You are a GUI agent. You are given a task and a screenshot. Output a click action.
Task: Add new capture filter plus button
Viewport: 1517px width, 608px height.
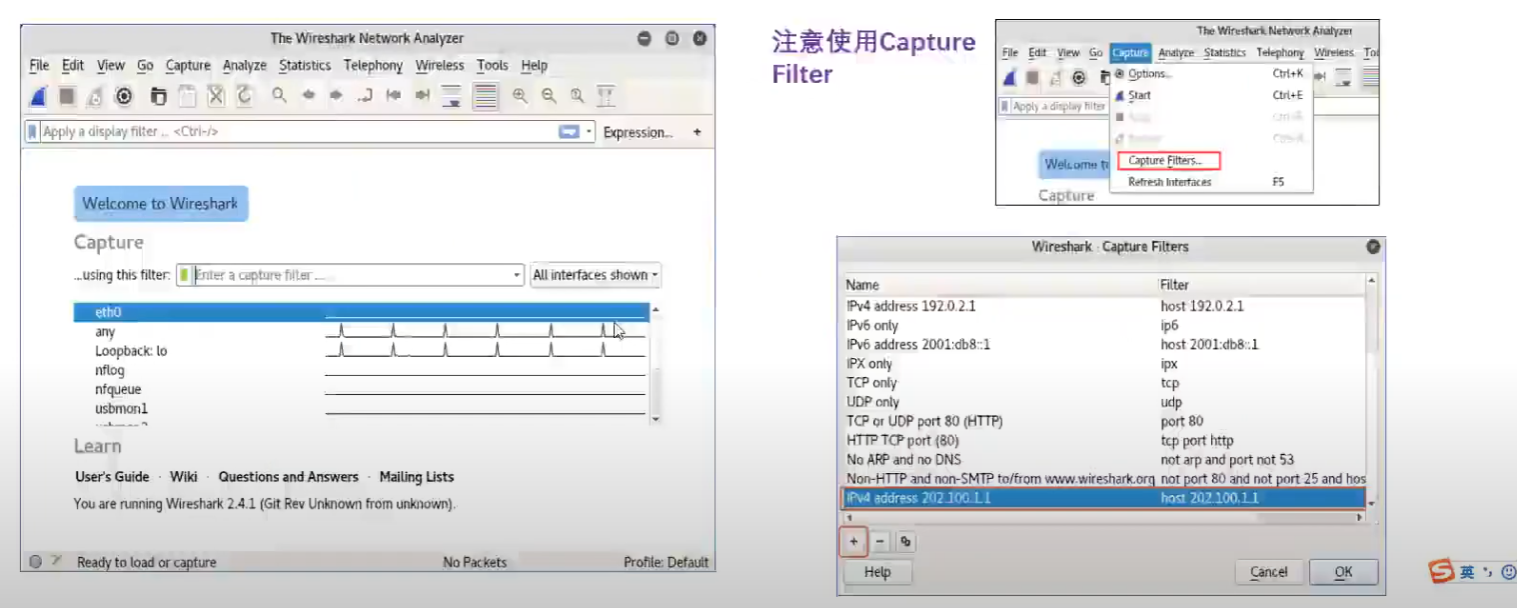[x=853, y=542]
